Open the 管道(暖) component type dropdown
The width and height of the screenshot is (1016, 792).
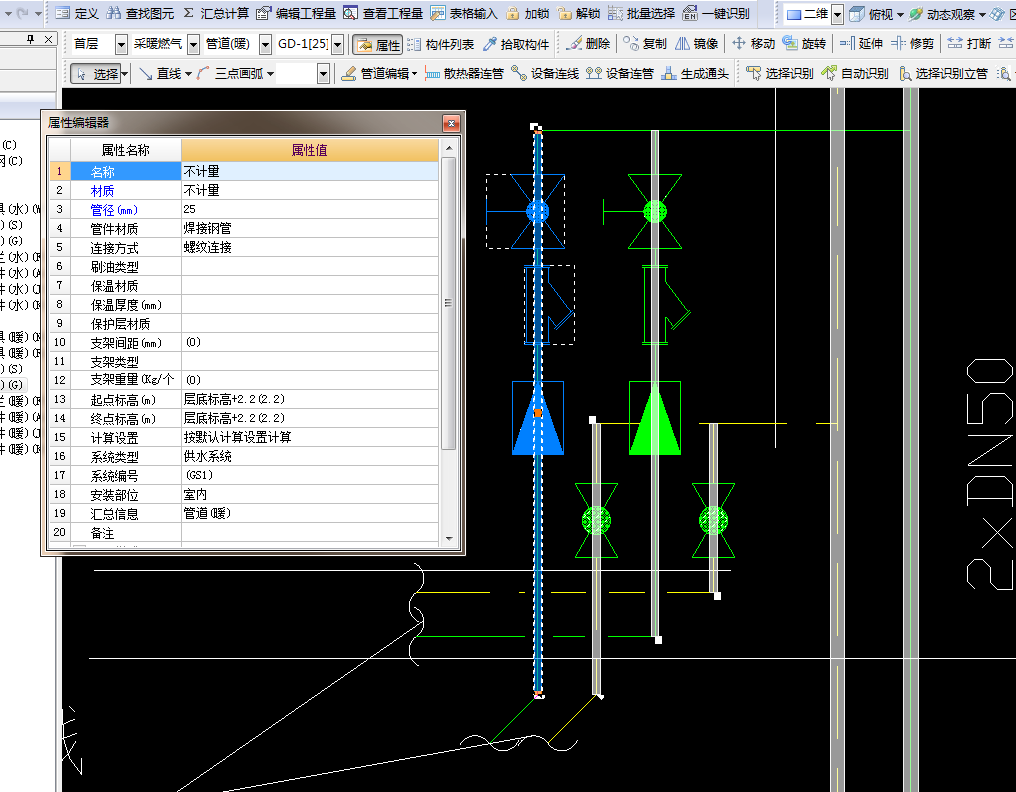point(265,45)
